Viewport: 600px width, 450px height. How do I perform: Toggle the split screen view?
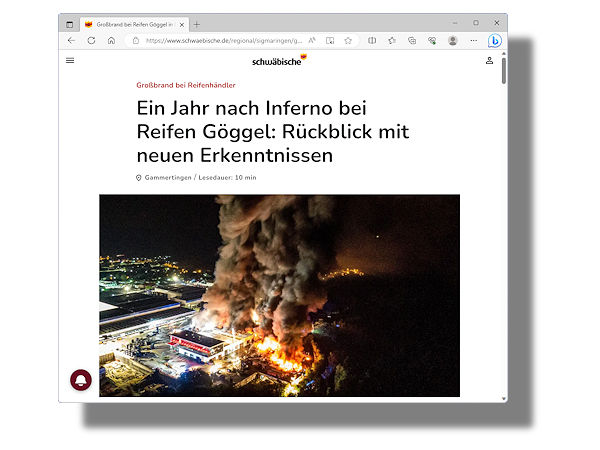point(372,40)
